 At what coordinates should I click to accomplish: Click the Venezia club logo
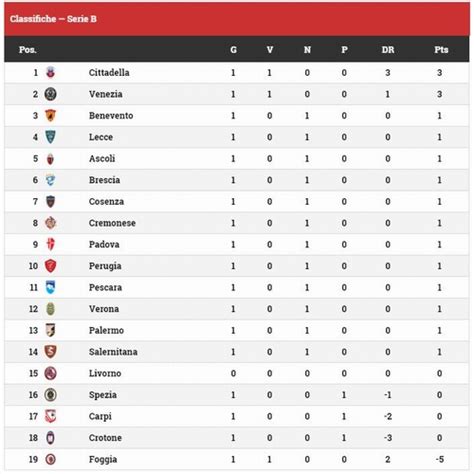50,94
